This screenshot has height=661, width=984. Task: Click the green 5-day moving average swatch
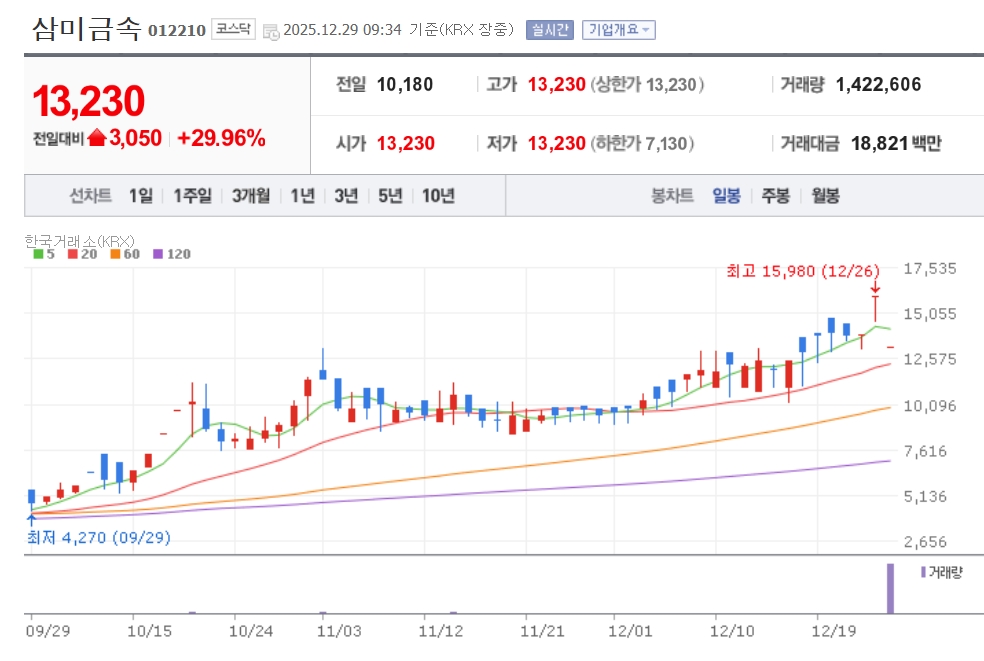[38, 254]
